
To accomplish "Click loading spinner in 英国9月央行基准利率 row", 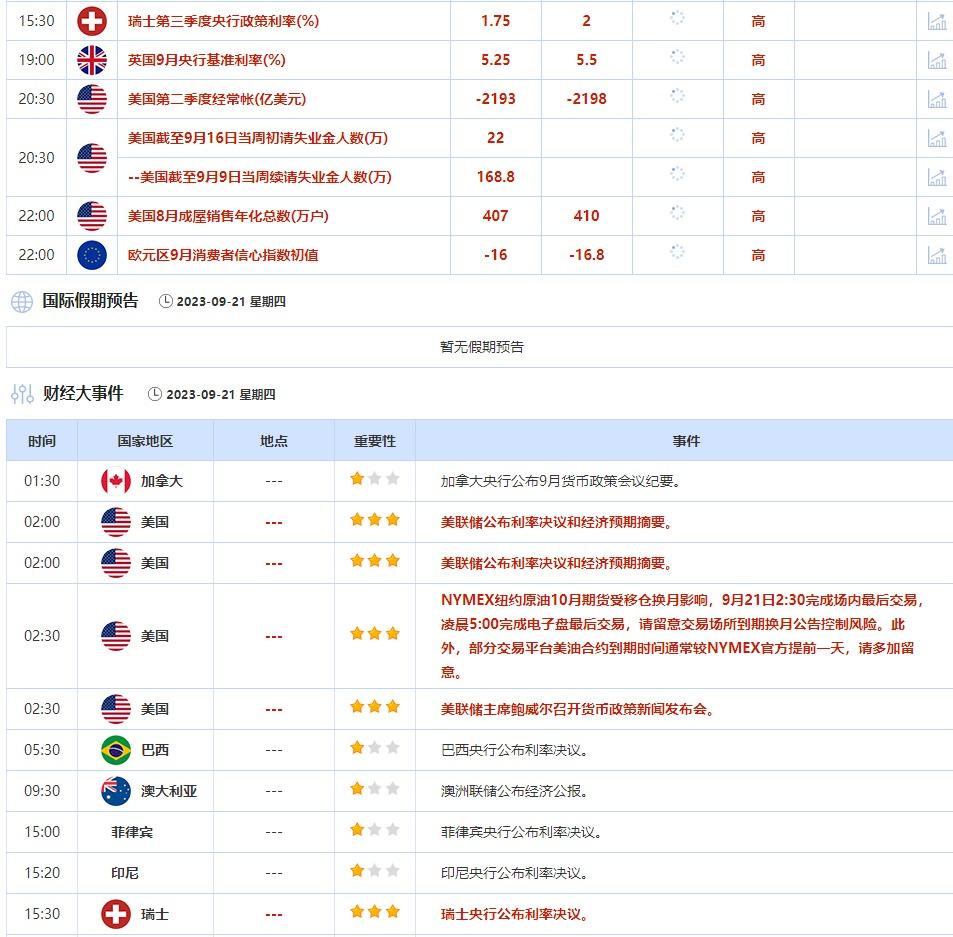I will pyautogui.click(x=677, y=57).
